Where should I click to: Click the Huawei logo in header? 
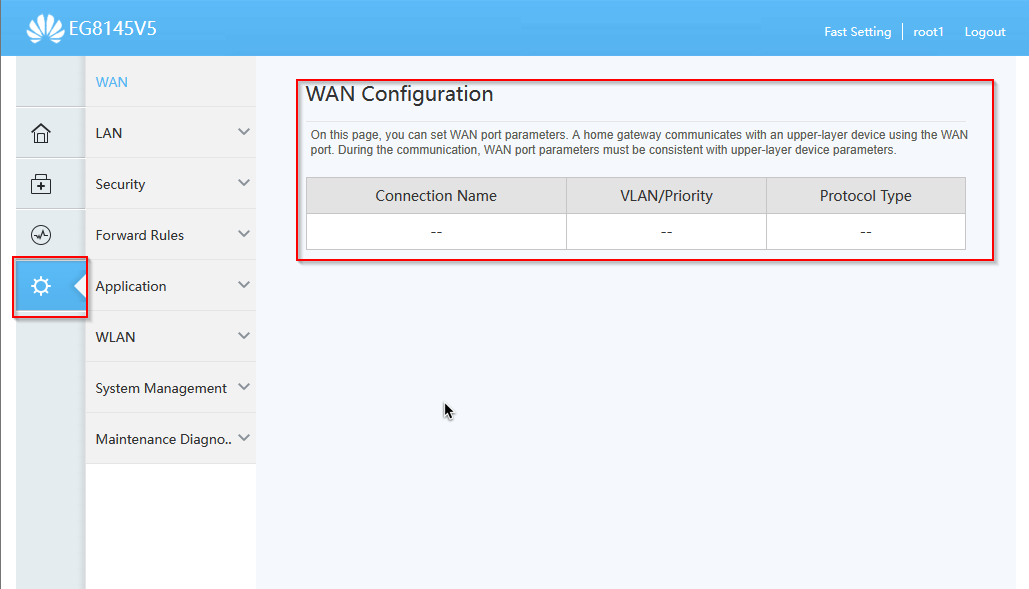45,29
